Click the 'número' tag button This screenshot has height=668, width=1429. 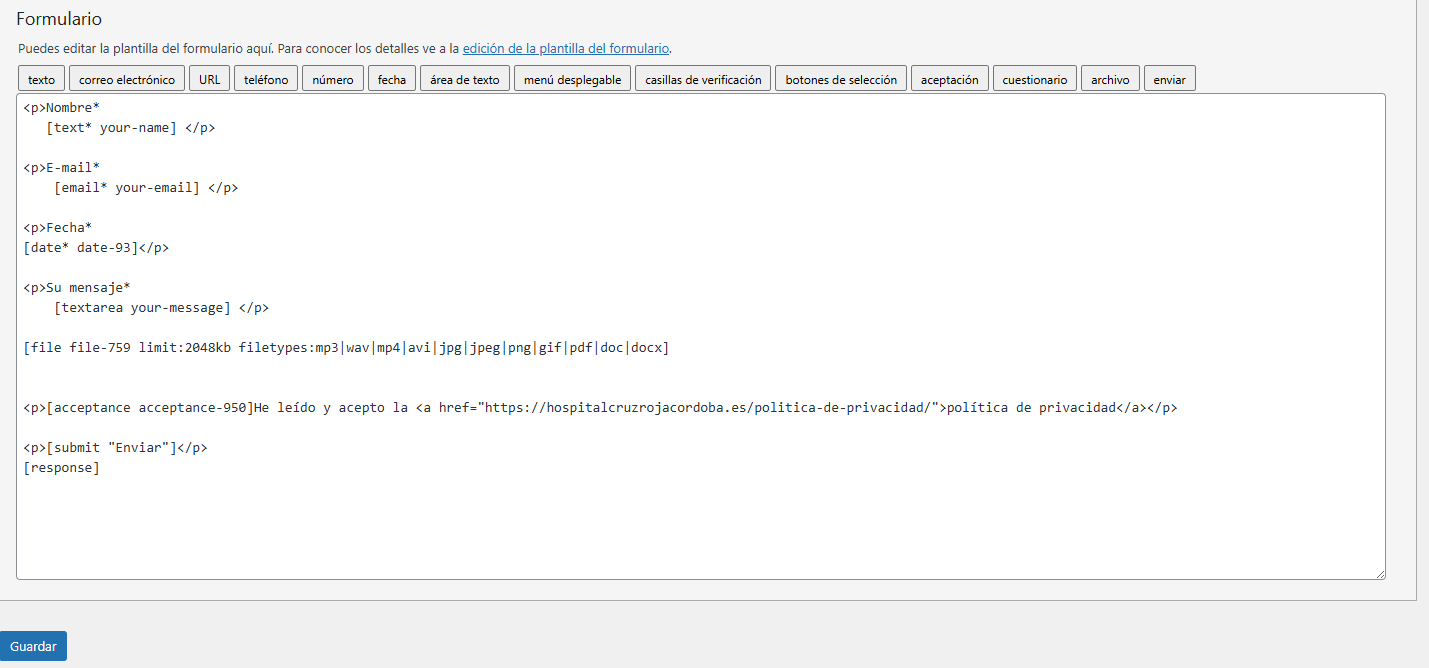[x=333, y=79]
